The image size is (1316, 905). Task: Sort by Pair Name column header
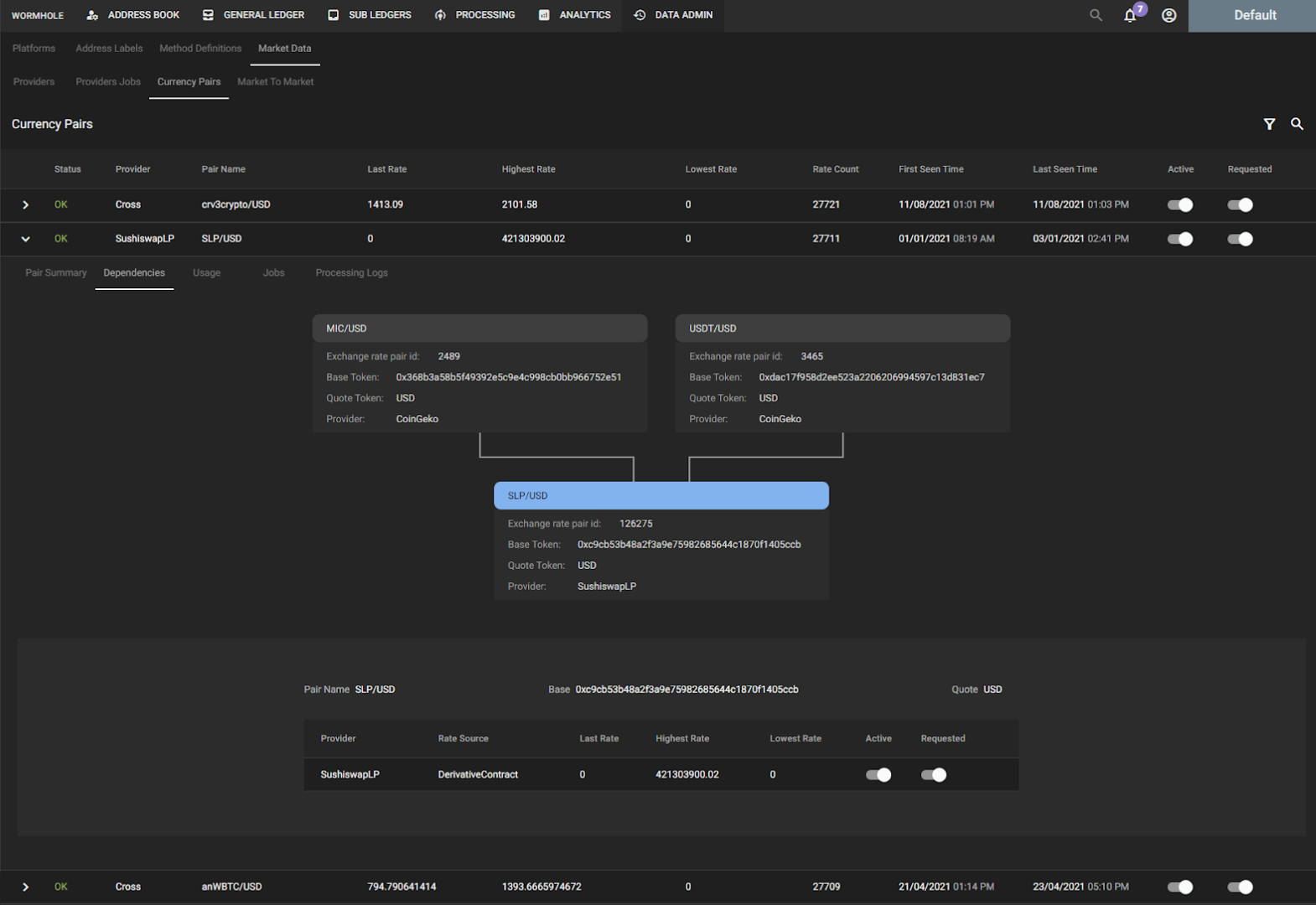tap(224, 169)
